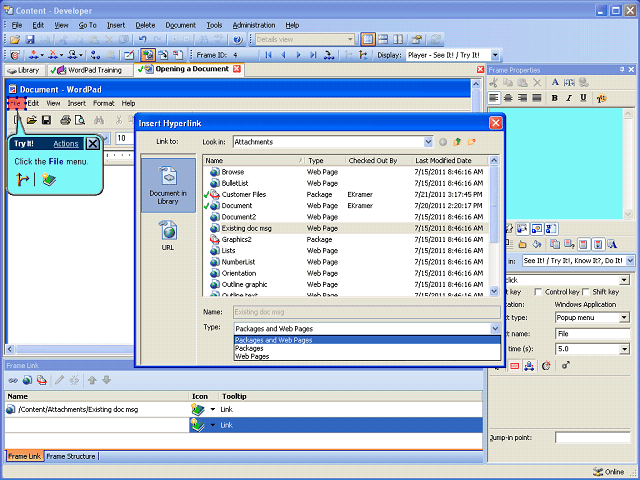640x480 pixels.
Task: Click the Open folder icon in main toolbar
Action: (x=15, y=40)
